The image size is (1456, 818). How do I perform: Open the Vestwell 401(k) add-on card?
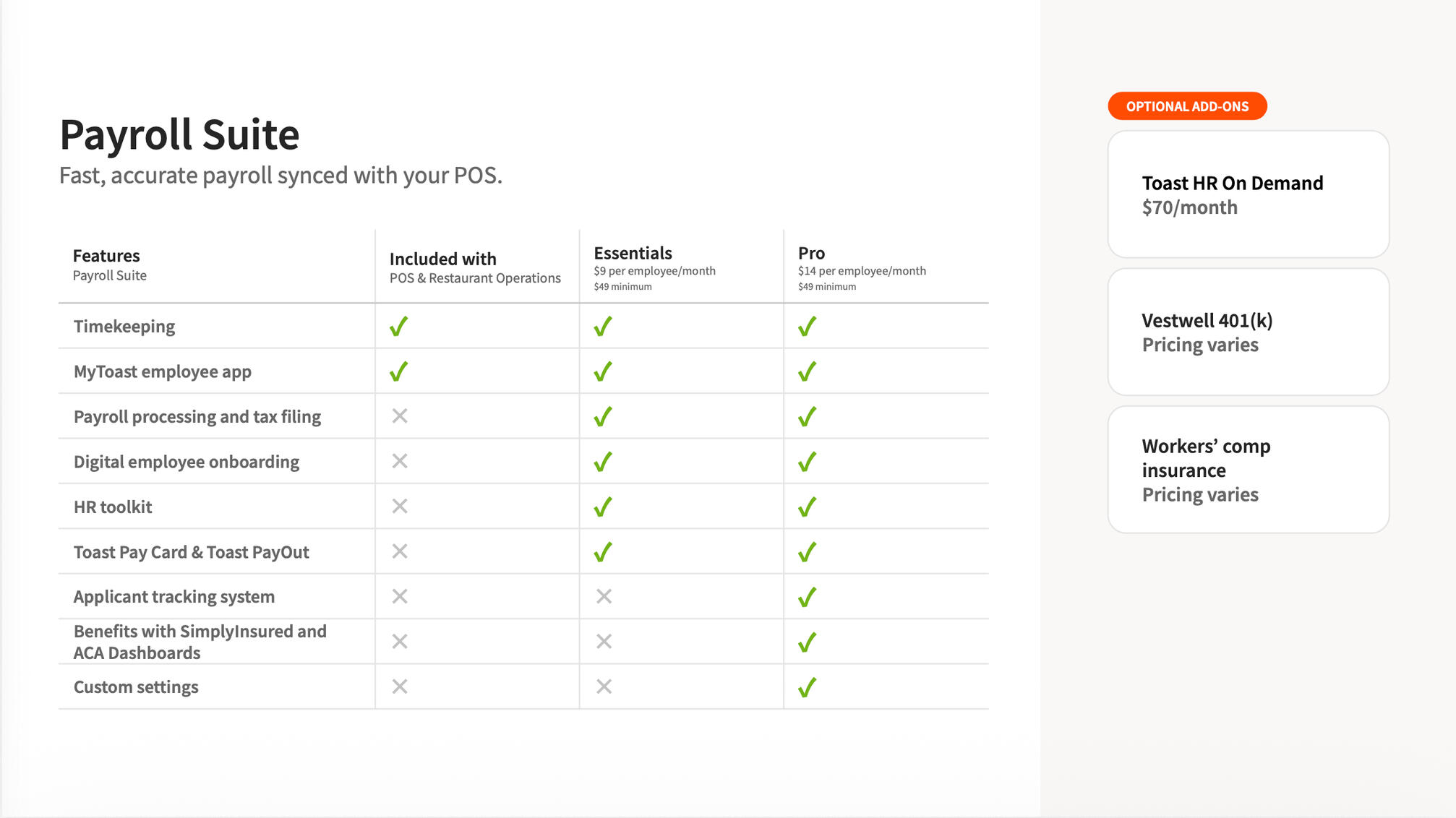1248,332
